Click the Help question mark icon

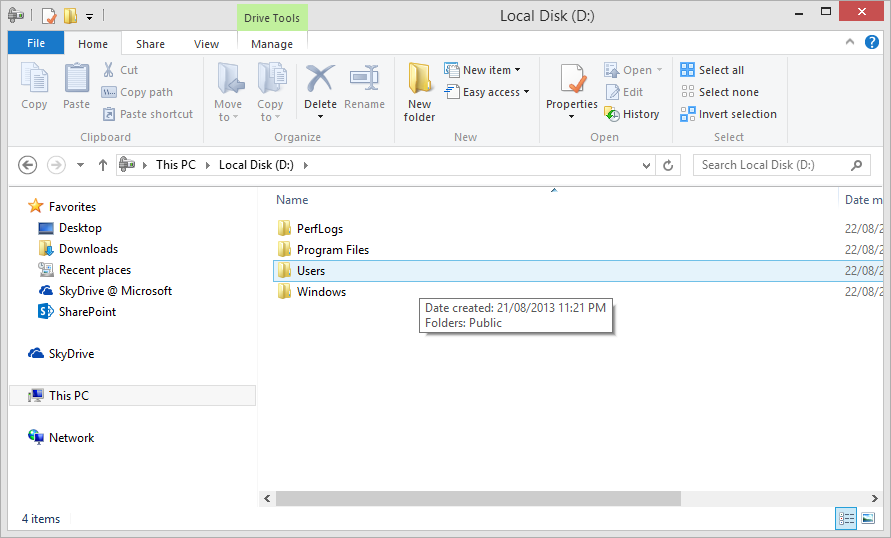click(871, 43)
